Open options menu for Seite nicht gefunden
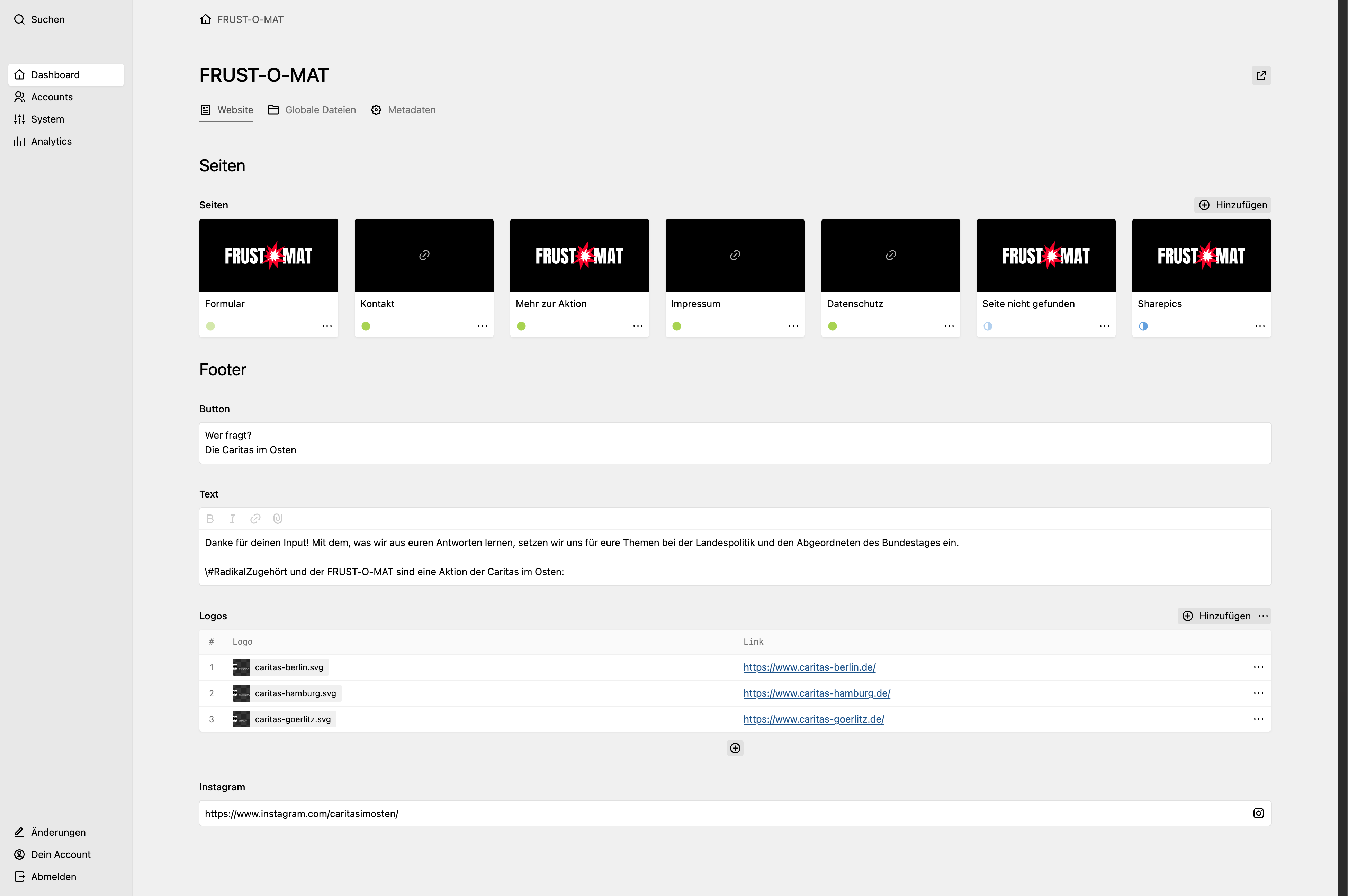Screen dimensions: 1348x896 pos(1105,326)
